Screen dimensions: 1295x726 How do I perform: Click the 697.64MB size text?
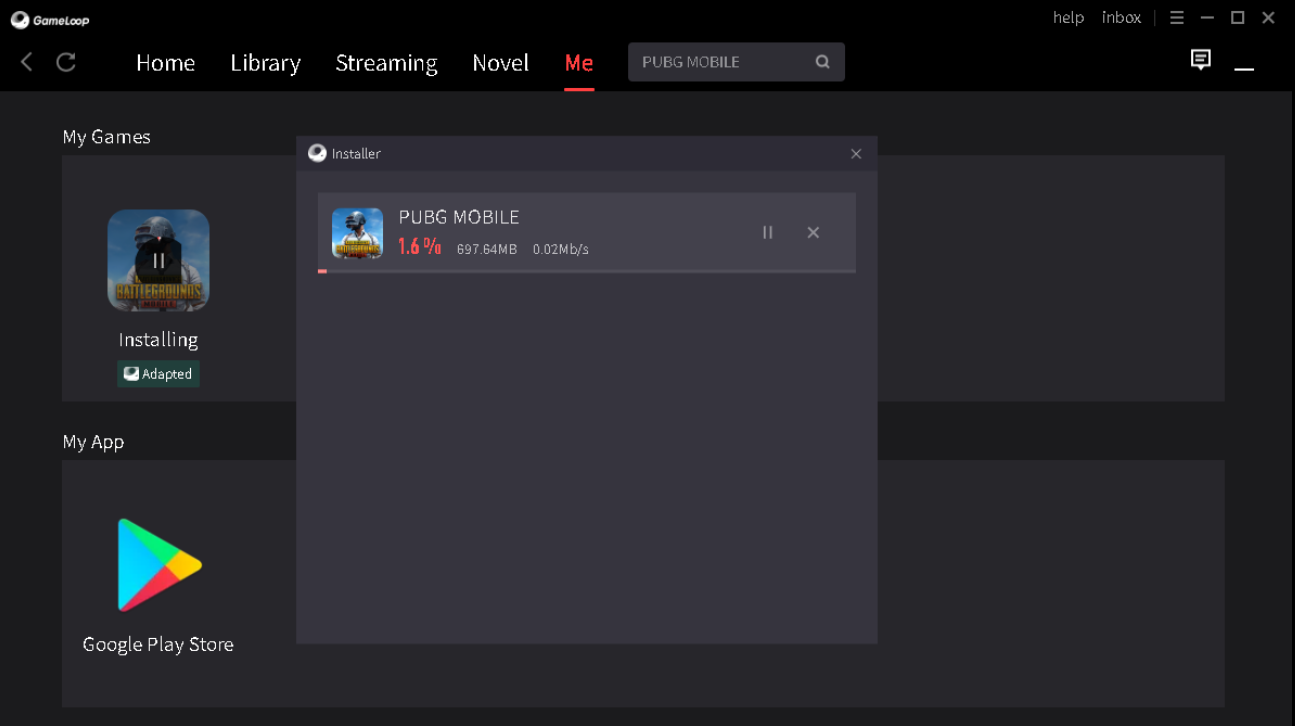click(x=487, y=249)
